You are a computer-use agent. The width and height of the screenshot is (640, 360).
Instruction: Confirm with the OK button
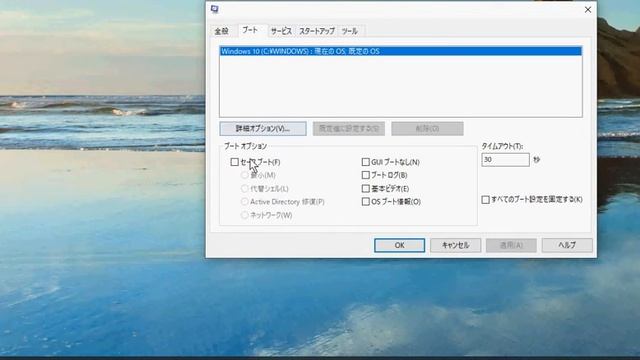coord(400,245)
